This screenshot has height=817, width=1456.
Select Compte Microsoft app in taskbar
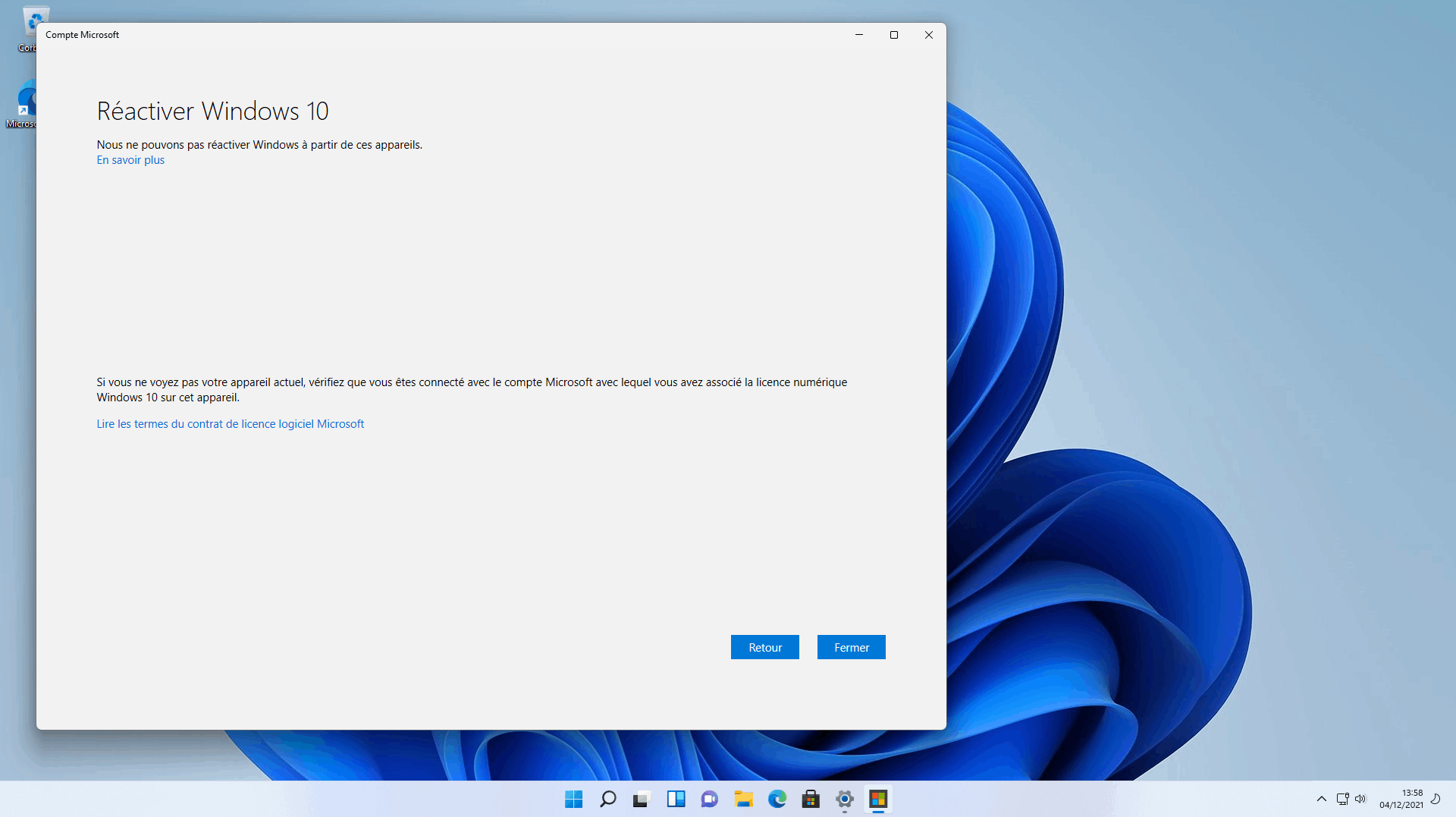(x=878, y=799)
